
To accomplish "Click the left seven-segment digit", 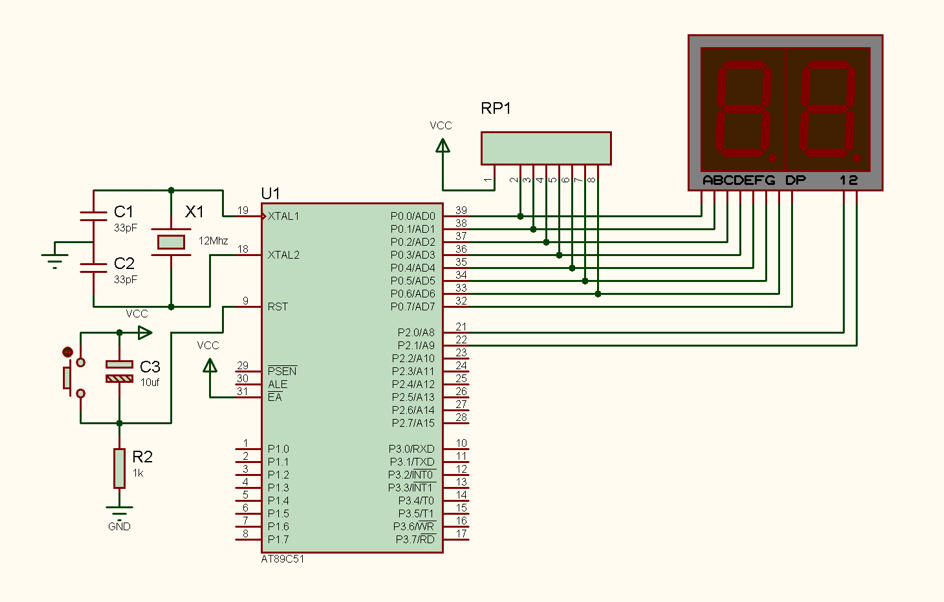I will pyautogui.click(x=743, y=110).
